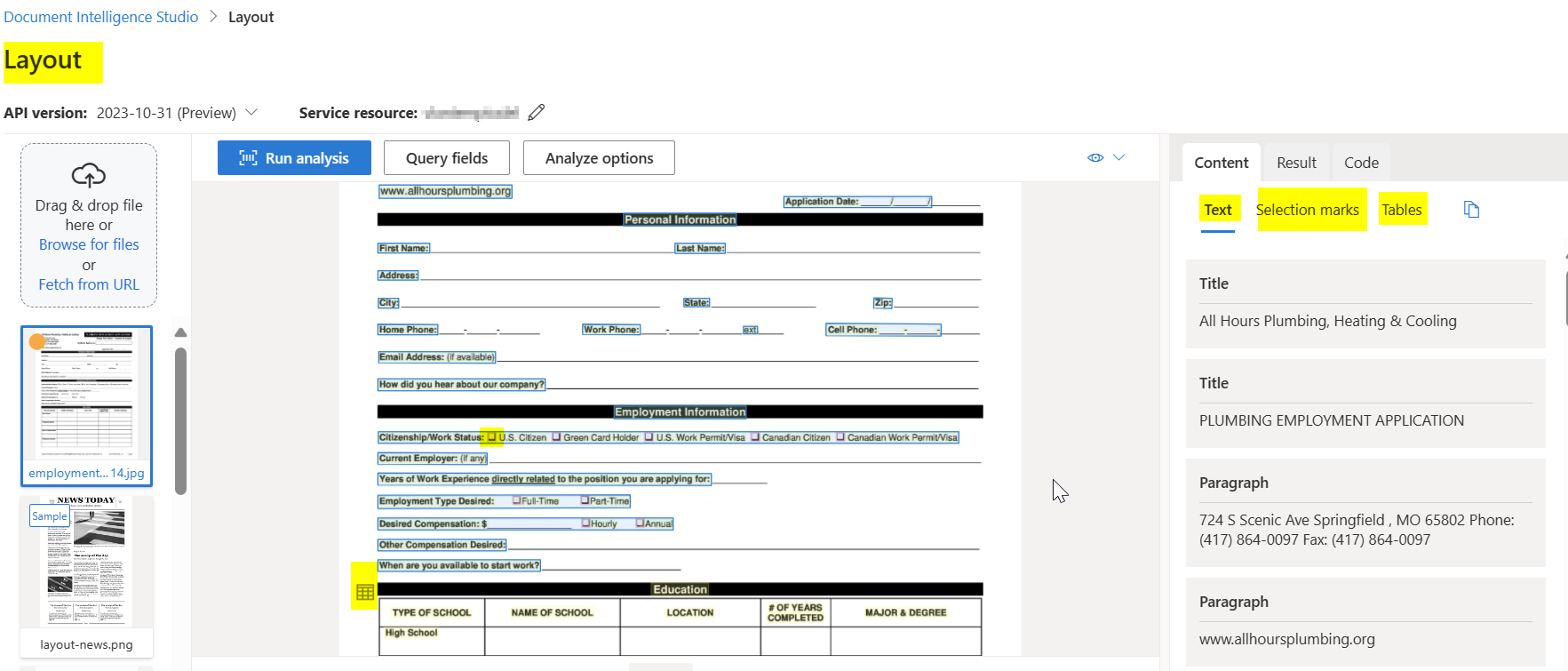Click the 'Application Date:' field in document
This screenshot has width=1568, height=671.
(857, 202)
